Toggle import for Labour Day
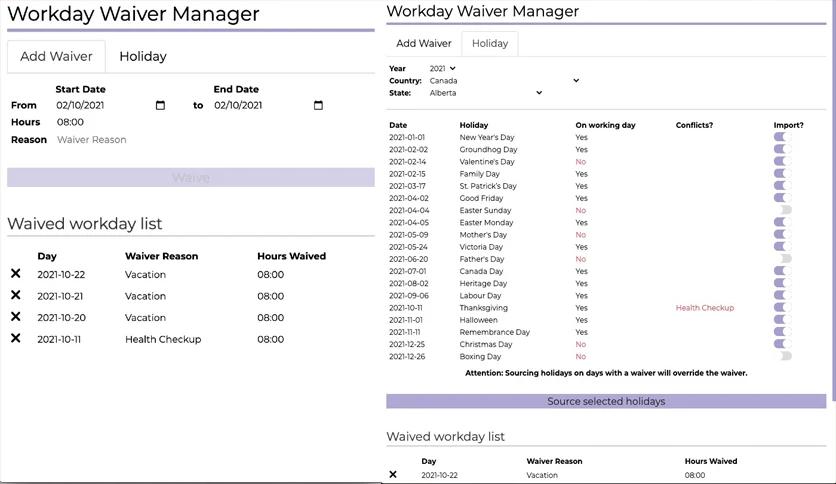 [x=783, y=295]
